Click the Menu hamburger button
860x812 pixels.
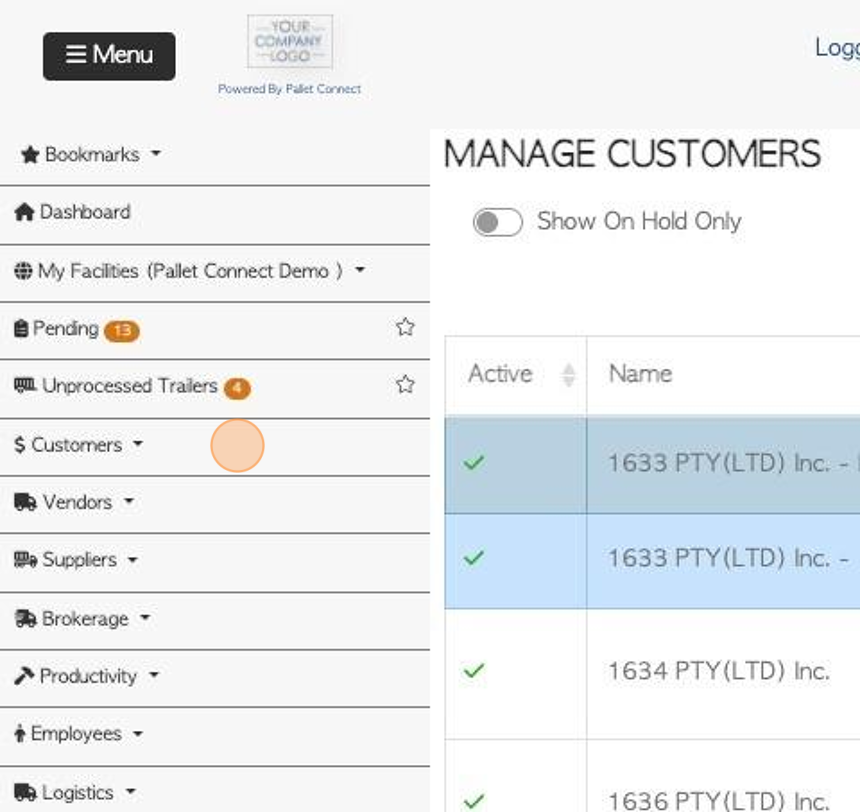pyautogui.click(x=109, y=56)
